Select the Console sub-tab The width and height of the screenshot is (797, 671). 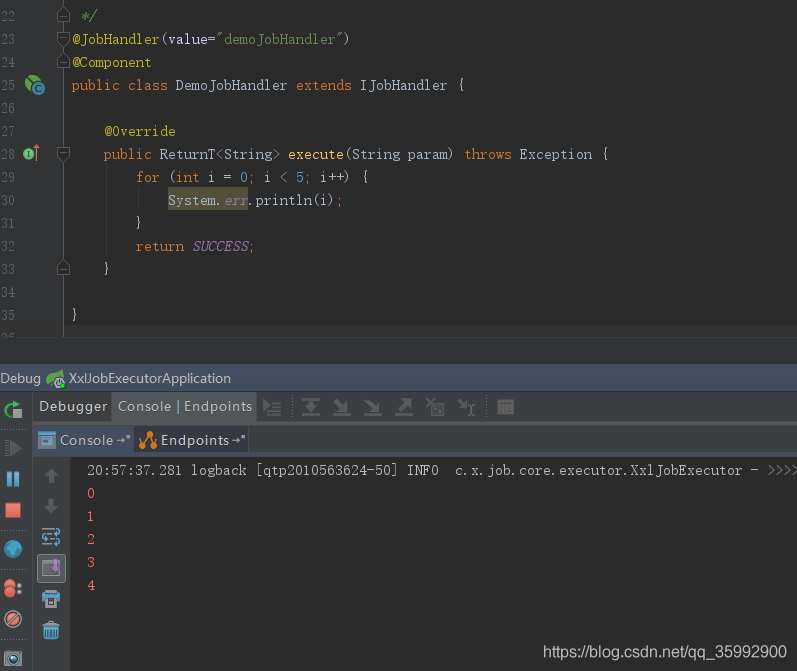[84, 440]
